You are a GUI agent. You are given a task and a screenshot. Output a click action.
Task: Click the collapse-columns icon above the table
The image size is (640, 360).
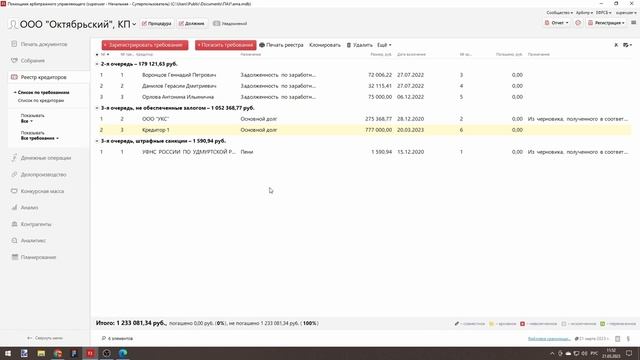tap(616, 45)
